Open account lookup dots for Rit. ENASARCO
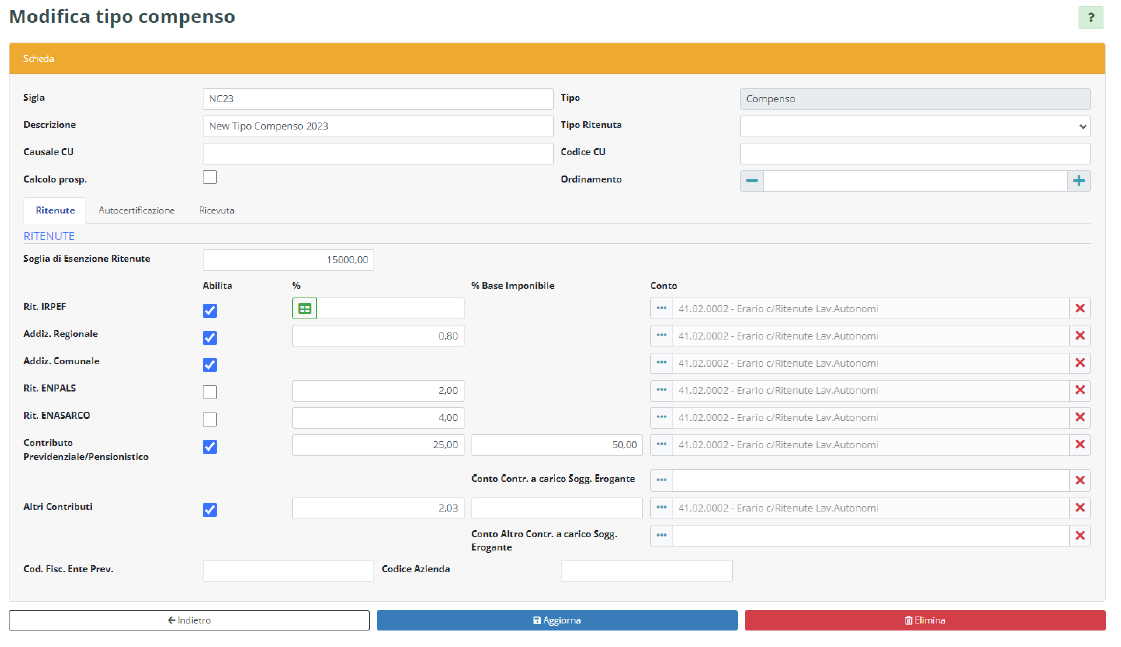Viewport: 1121px width, 647px height. (661, 418)
